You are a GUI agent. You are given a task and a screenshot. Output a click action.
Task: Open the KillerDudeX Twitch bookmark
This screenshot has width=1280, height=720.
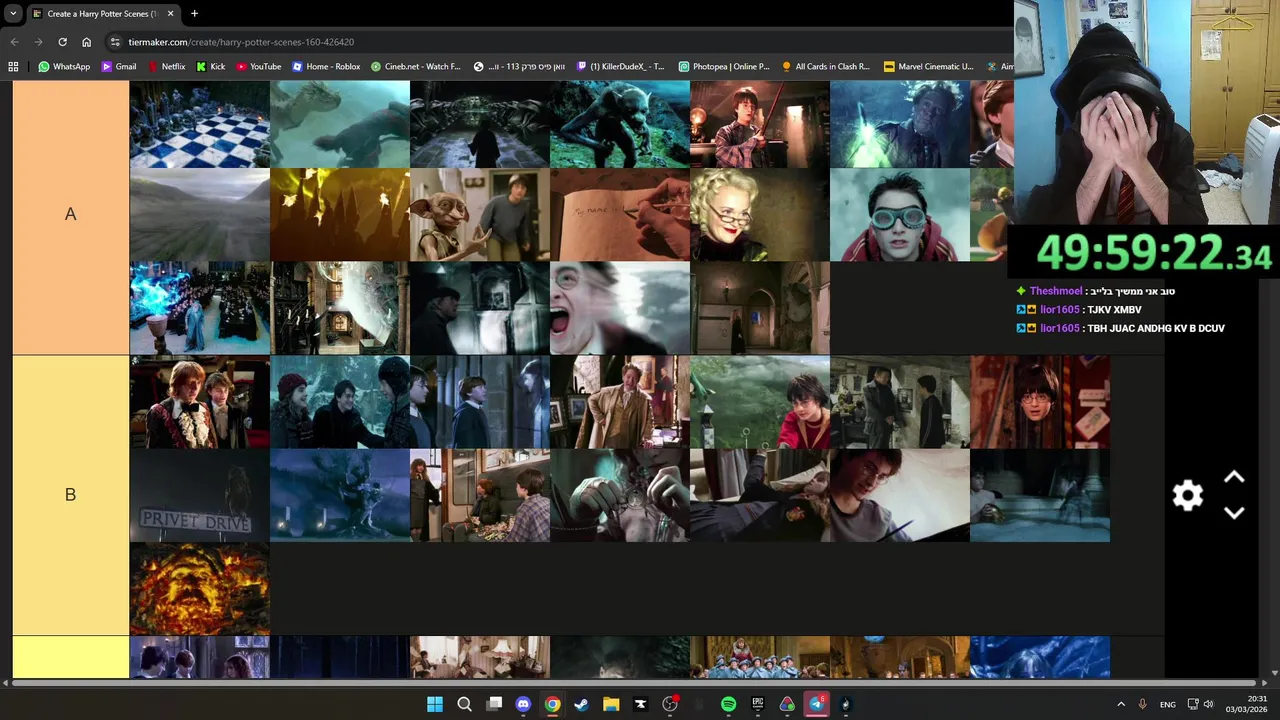tap(620, 67)
